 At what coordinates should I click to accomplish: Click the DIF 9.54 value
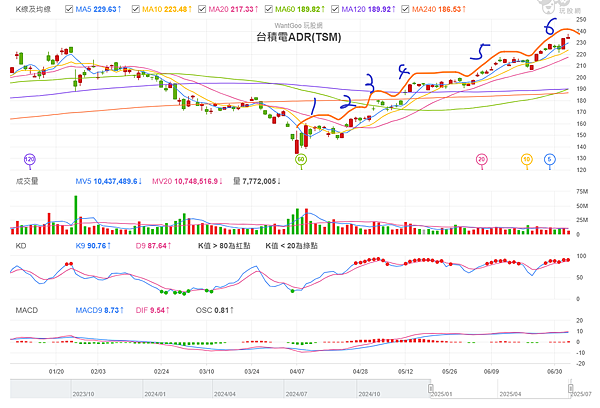point(153,310)
